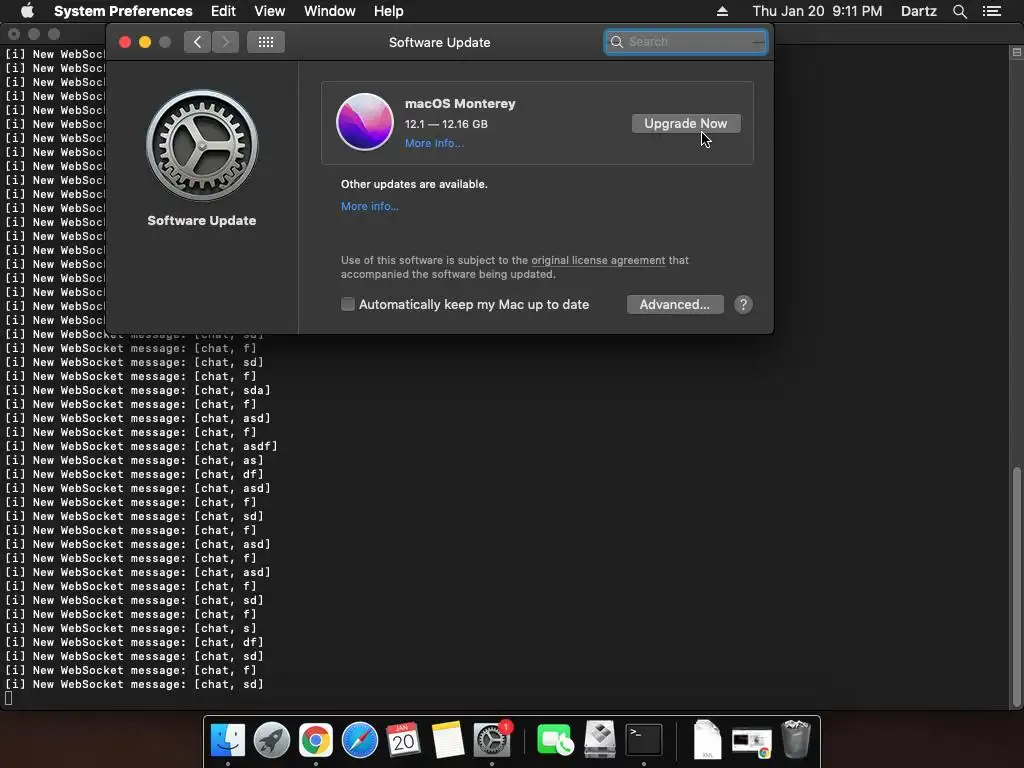Viewport: 1024px width, 768px height.
Task: Click the macOS Monterey title text
Action: pyautogui.click(x=460, y=103)
